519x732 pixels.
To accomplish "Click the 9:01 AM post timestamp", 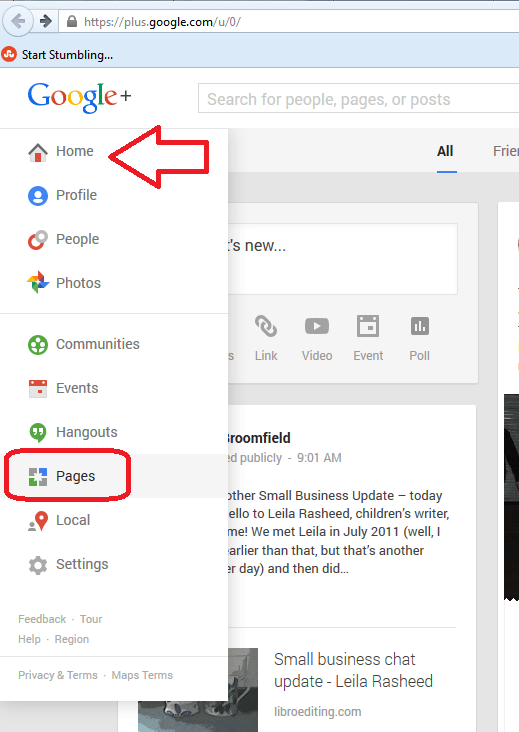I will pos(319,458).
